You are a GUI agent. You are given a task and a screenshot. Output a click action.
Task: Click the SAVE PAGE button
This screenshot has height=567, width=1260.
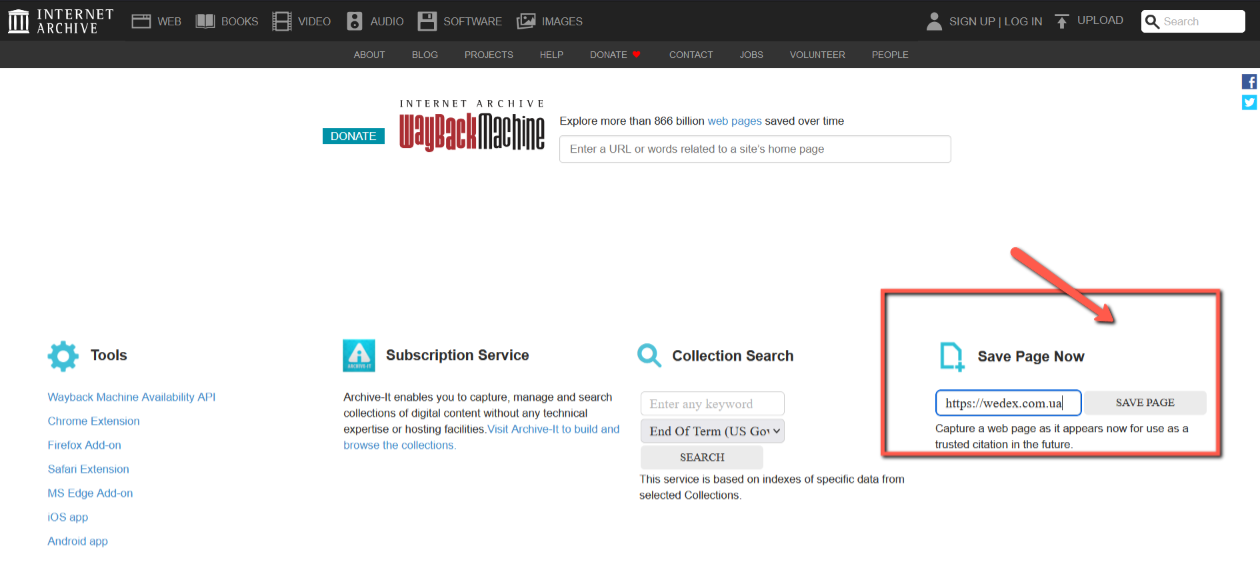coord(1145,402)
